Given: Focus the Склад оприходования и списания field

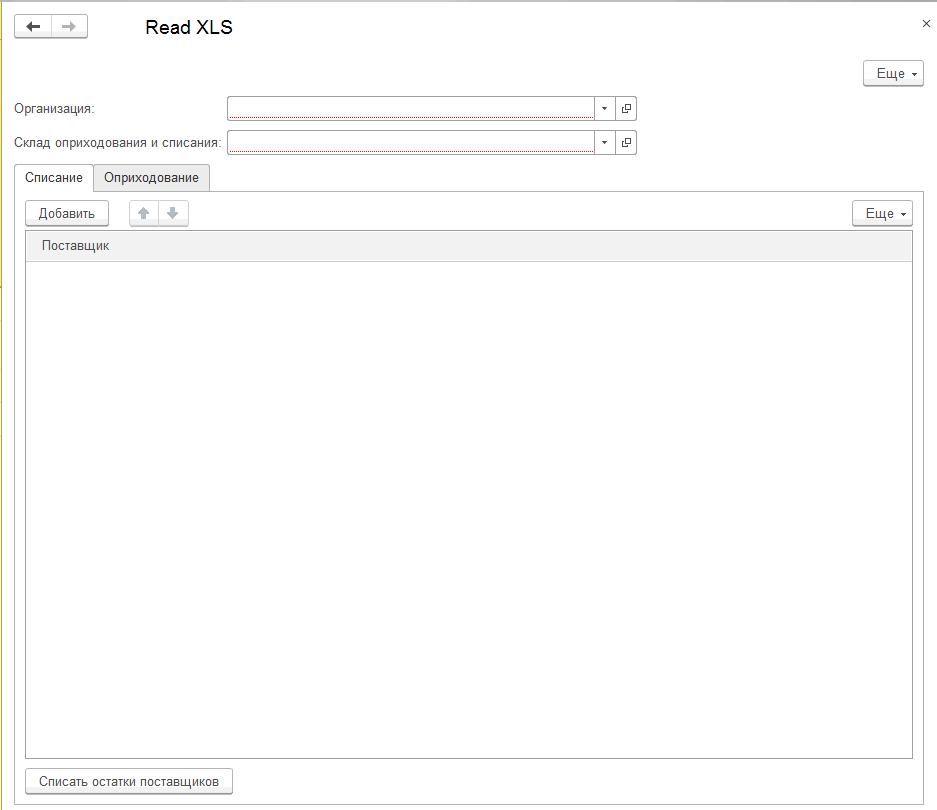Looking at the screenshot, I should point(410,143).
